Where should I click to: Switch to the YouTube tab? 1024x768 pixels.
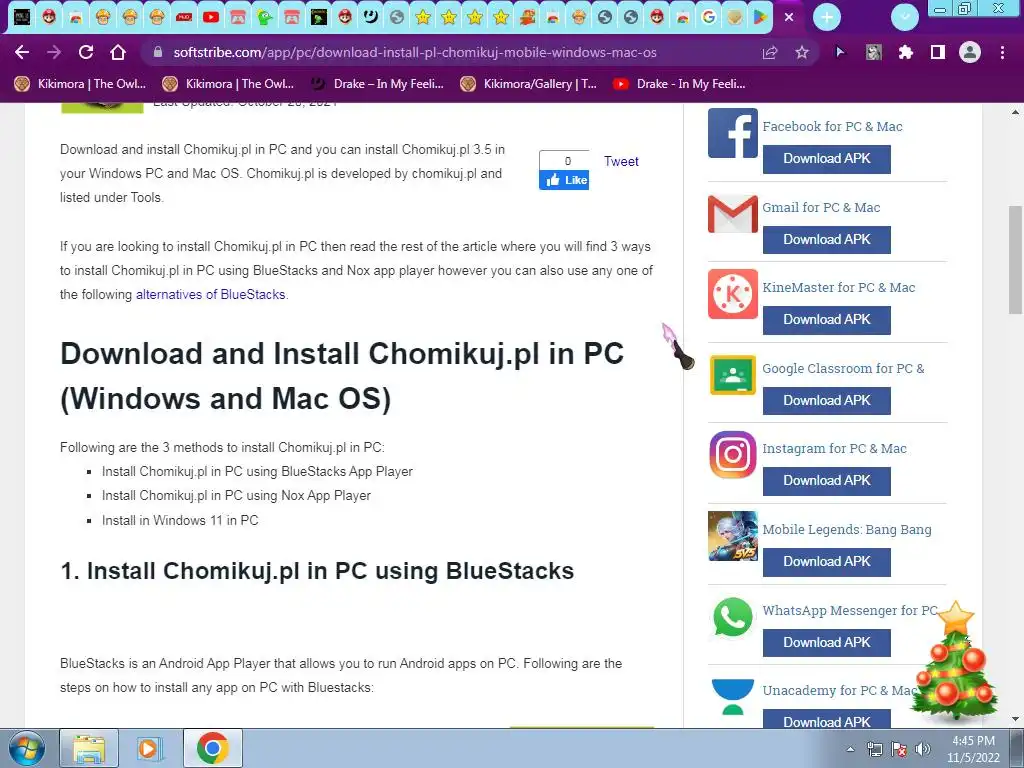[x=211, y=17]
